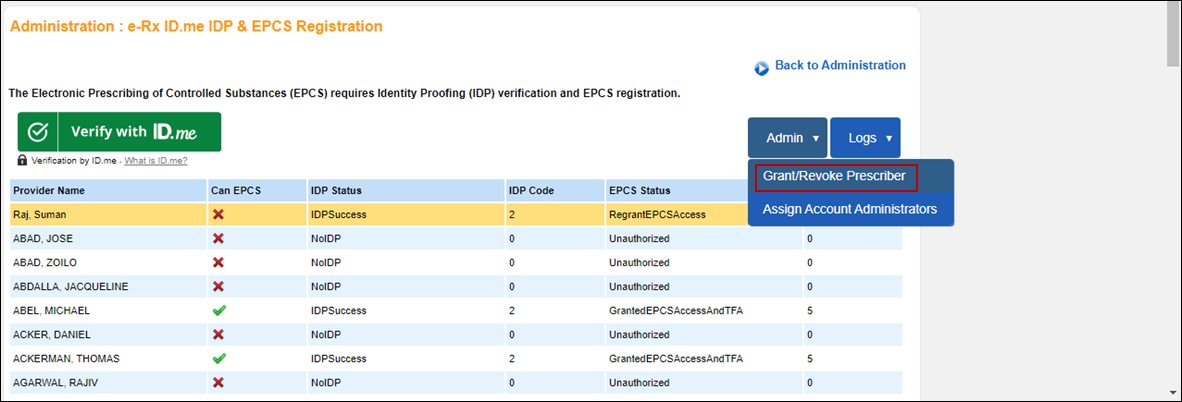
Task: Select the Provider Name column header
Action: (x=49, y=190)
